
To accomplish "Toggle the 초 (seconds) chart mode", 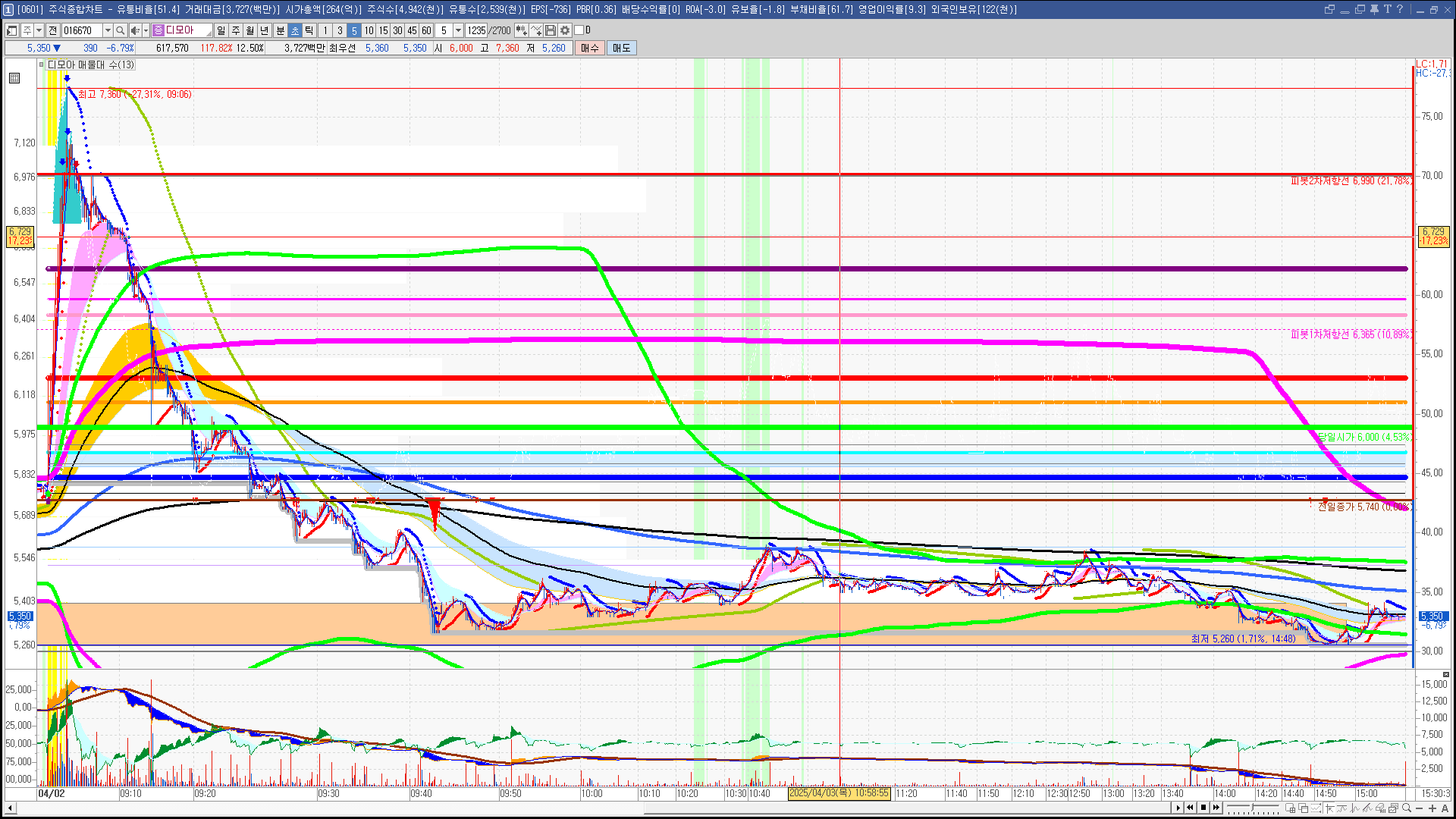I will [295, 30].
